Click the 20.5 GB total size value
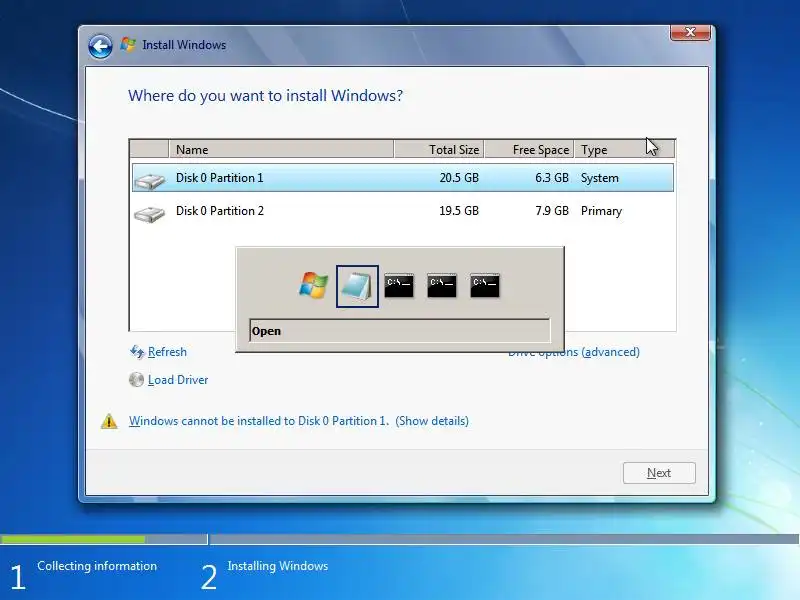800x600 pixels. coord(459,178)
